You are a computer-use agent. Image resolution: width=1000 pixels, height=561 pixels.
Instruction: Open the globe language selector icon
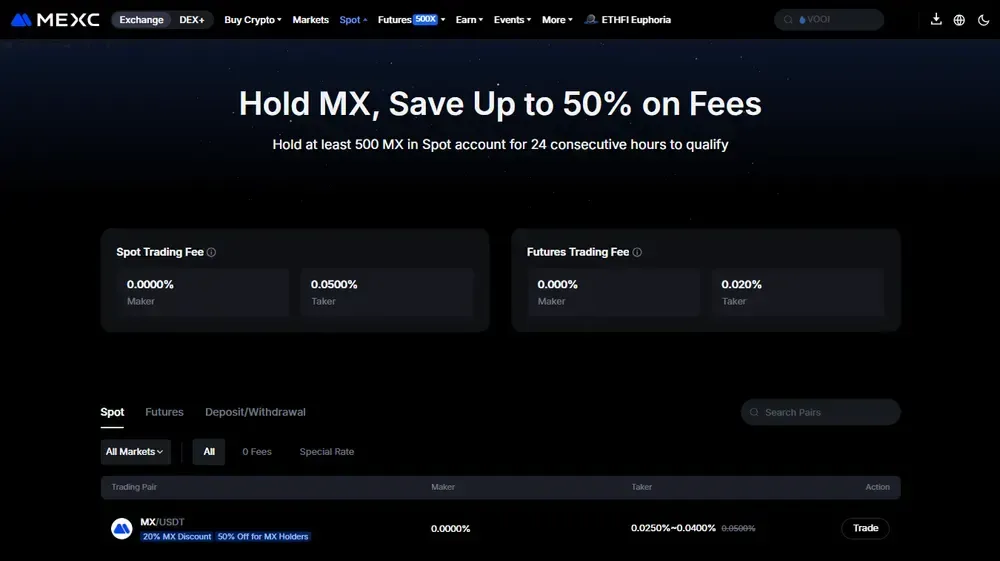point(959,20)
